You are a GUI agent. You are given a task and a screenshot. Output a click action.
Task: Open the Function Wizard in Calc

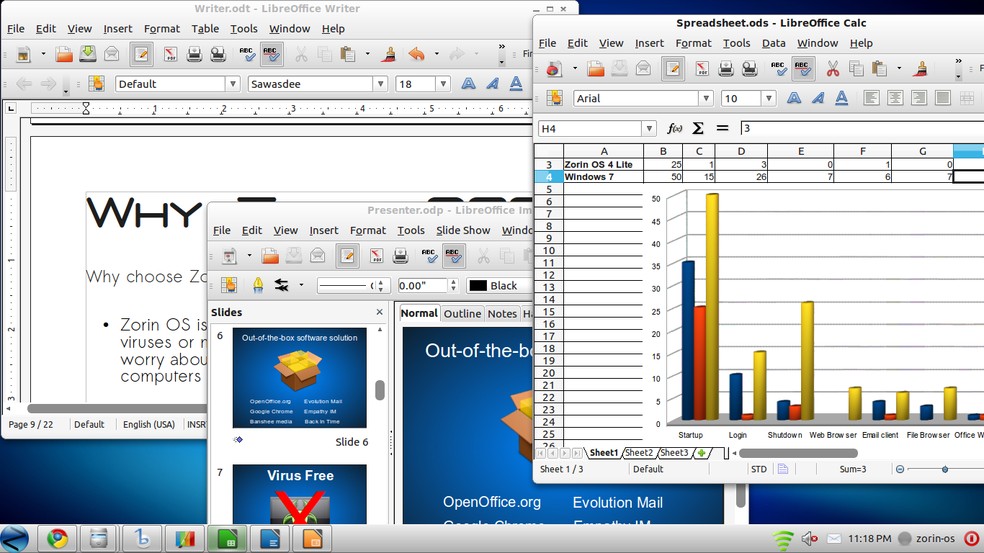pos(675,128)
